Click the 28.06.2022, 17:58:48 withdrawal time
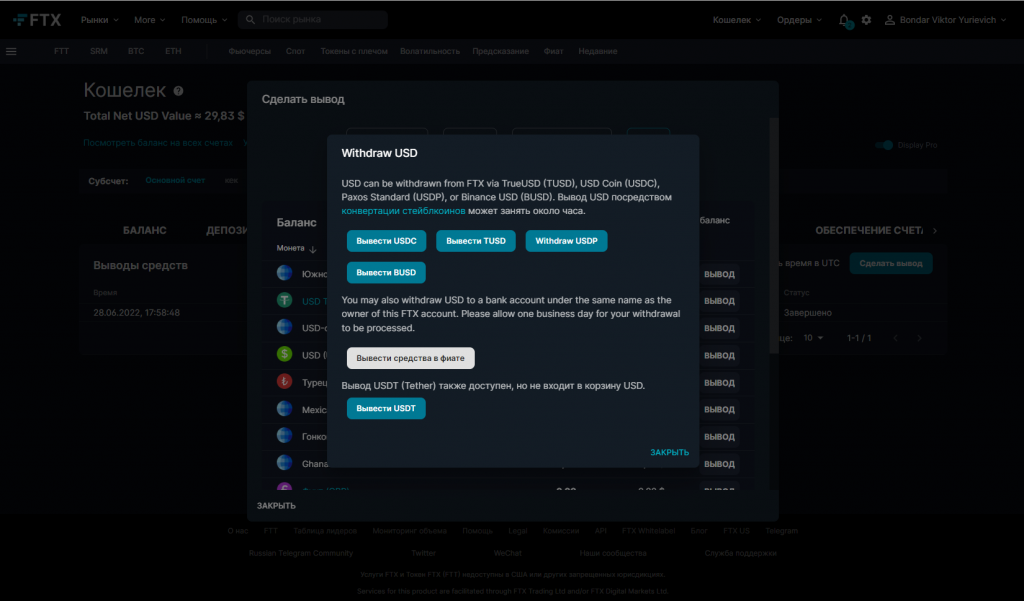The image size is (1024, 601). 136,312
